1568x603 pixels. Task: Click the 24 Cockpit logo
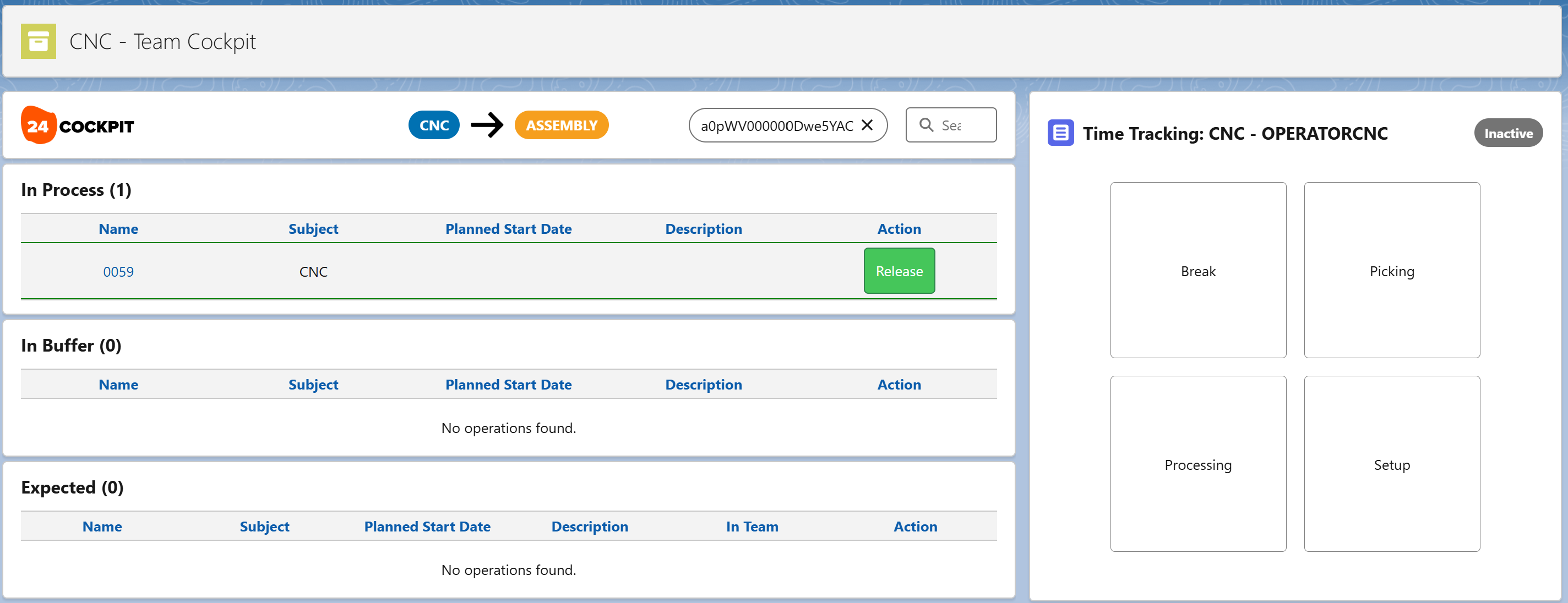pos(78,125)
